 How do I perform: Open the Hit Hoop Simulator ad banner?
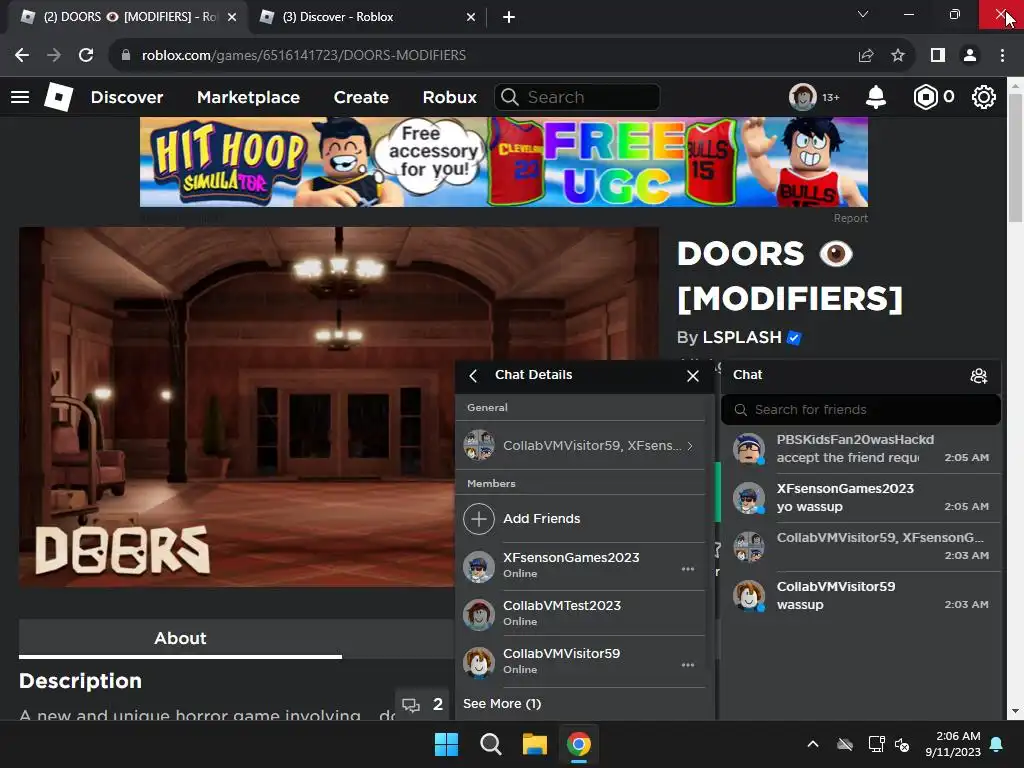pos(504,162)
